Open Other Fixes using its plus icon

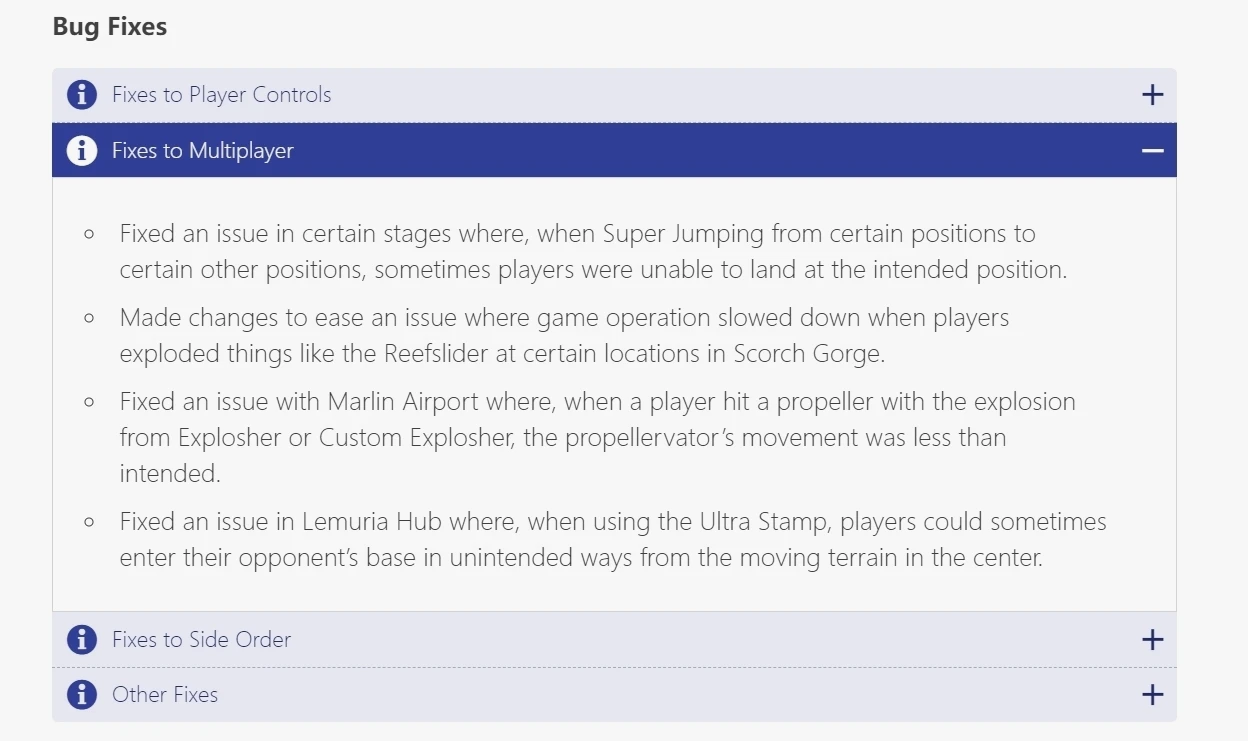tap(1152, 694)
